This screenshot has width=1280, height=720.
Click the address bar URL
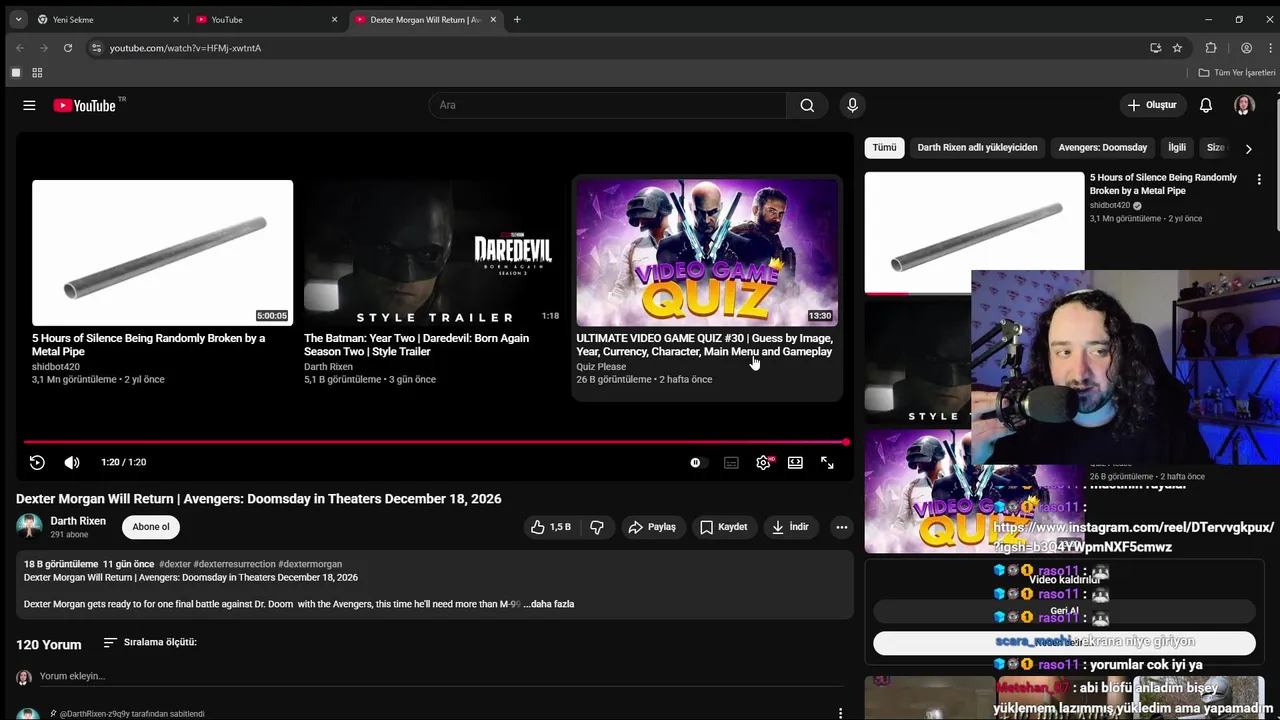(185, 48)
